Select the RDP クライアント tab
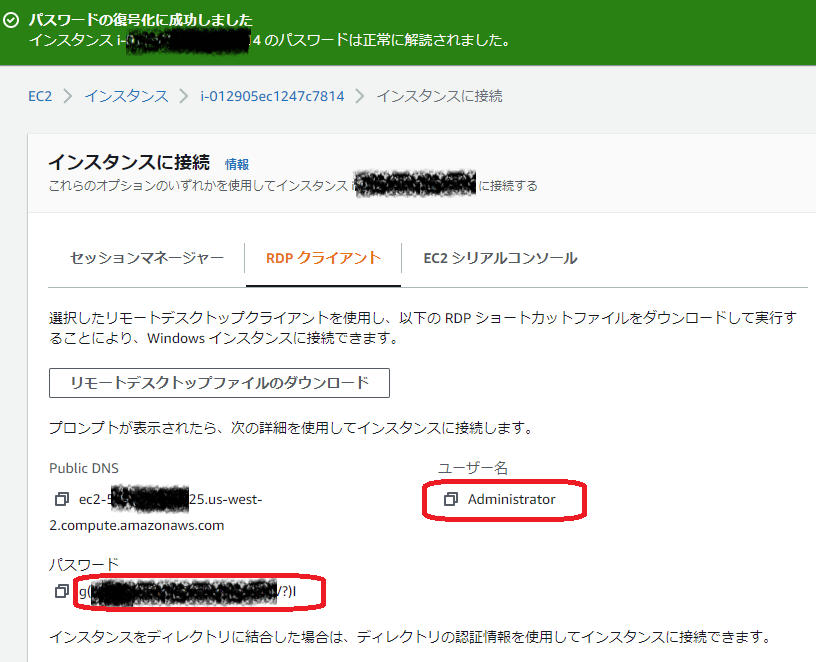816x662 pixels. point(323,258)
